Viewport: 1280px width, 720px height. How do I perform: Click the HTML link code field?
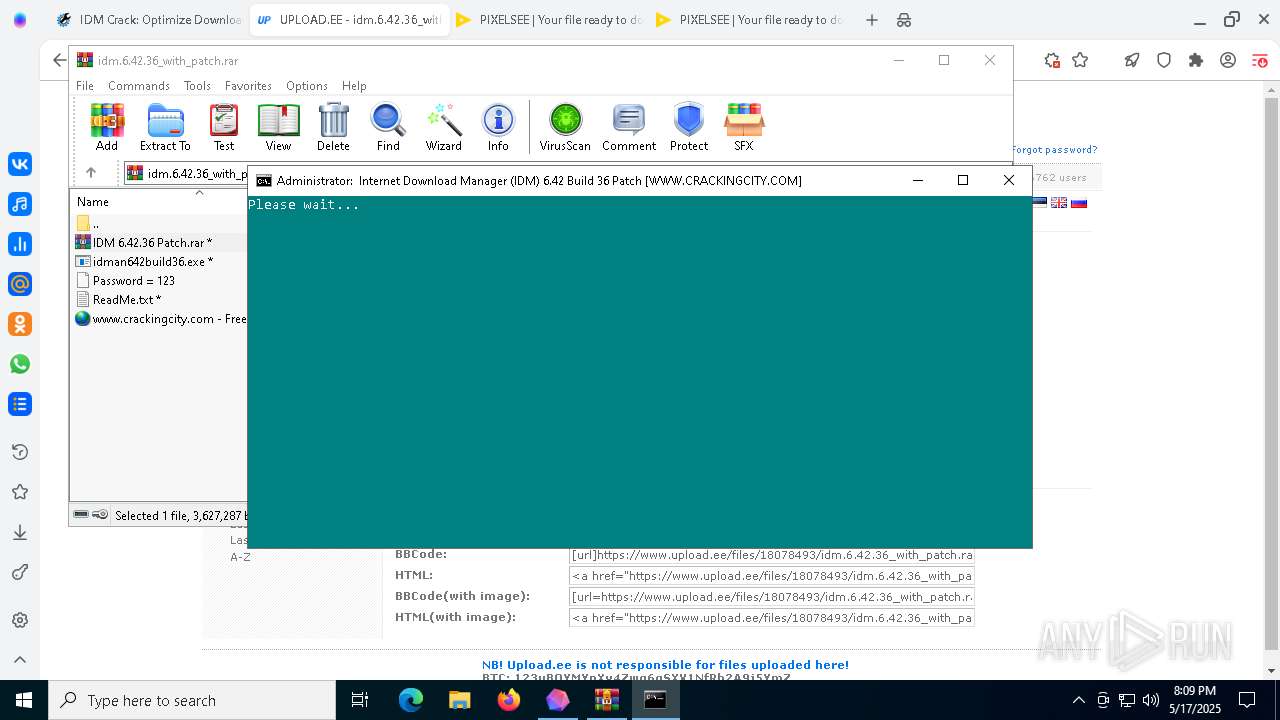coord(771,576)
